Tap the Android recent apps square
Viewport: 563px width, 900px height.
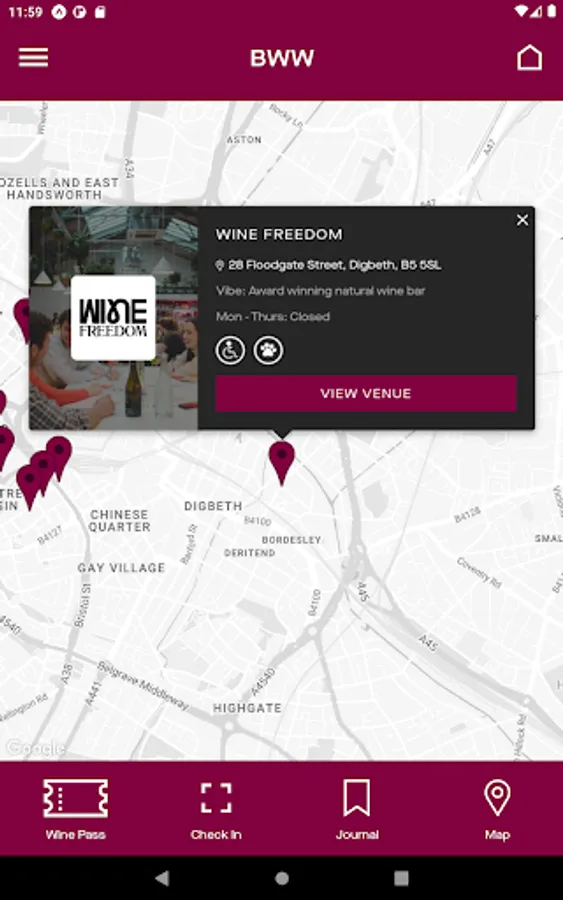[401, 878]
